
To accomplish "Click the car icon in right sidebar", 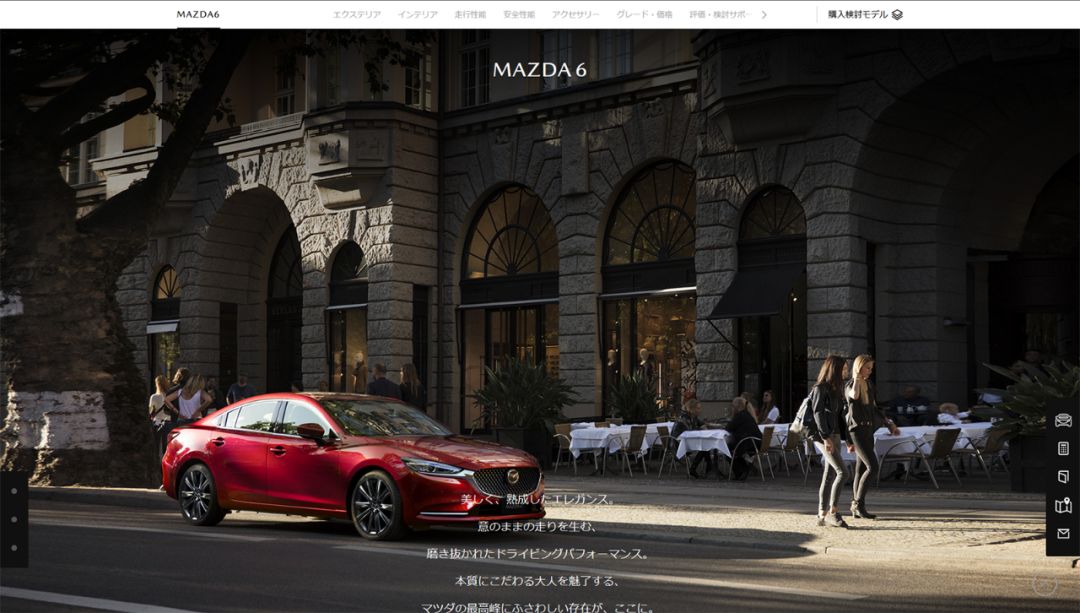I will coord(1063,420).
